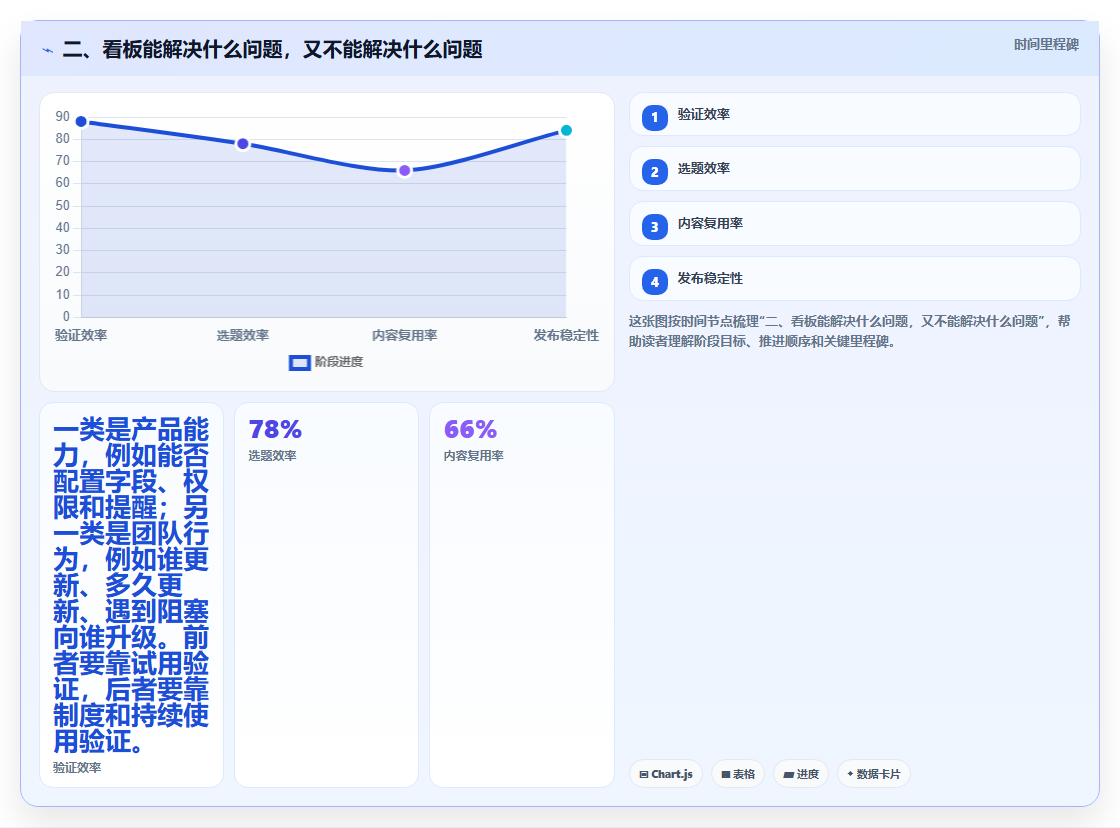Image resolution: width=1120 pixels, height=828 pixels.
Task: Click the 66% value in 内容复用率 card
Action: tap(470, 429)
